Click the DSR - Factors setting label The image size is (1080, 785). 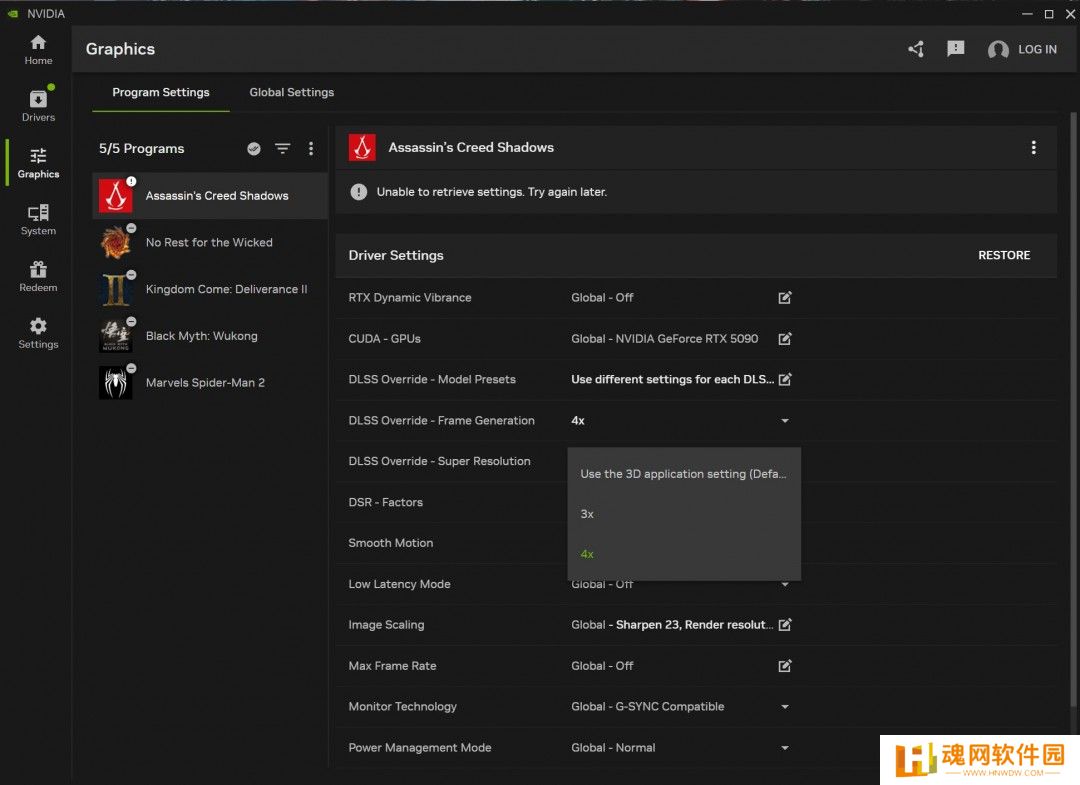point(386,503)
